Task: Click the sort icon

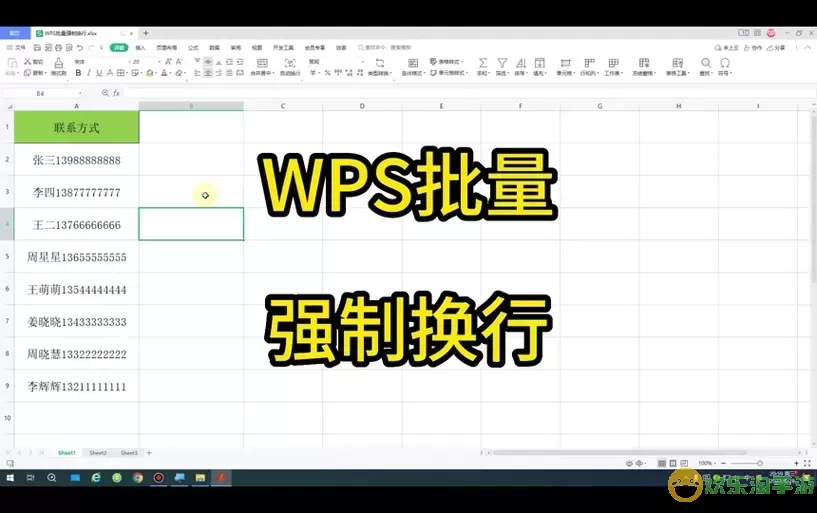Action: pyautogui.click(x=521, y=63)
